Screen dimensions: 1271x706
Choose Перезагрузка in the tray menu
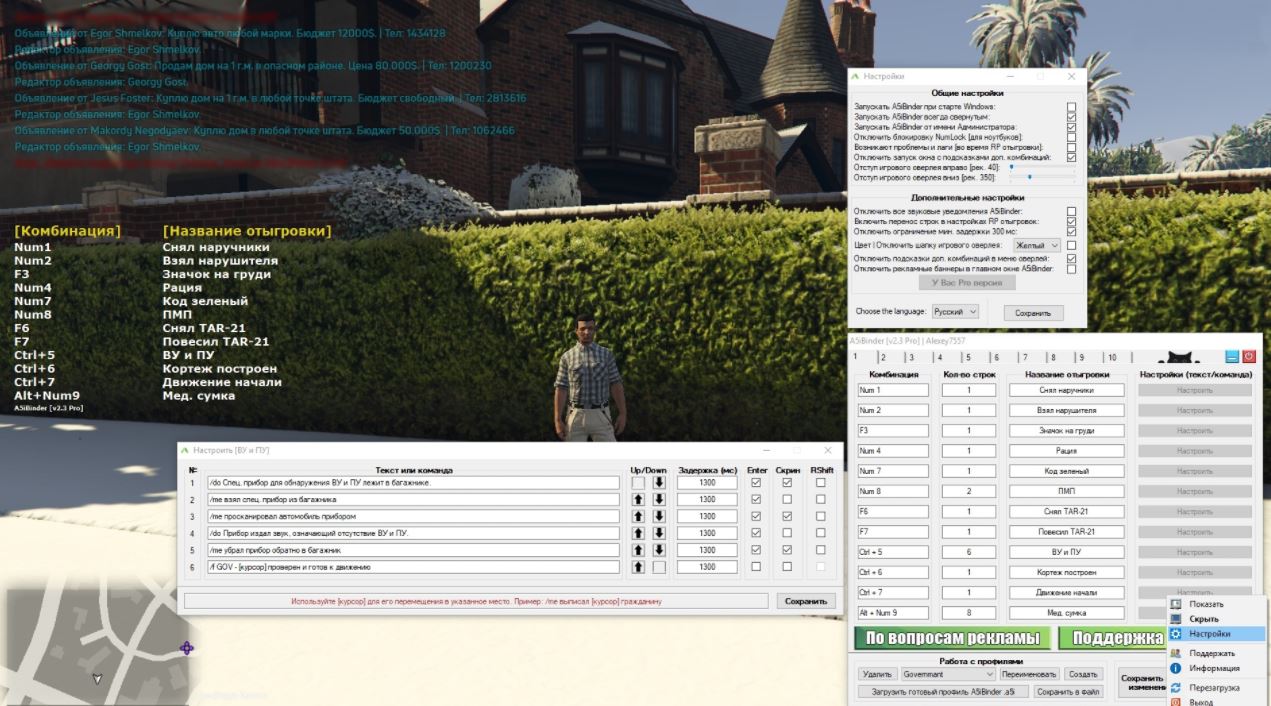1214,688
